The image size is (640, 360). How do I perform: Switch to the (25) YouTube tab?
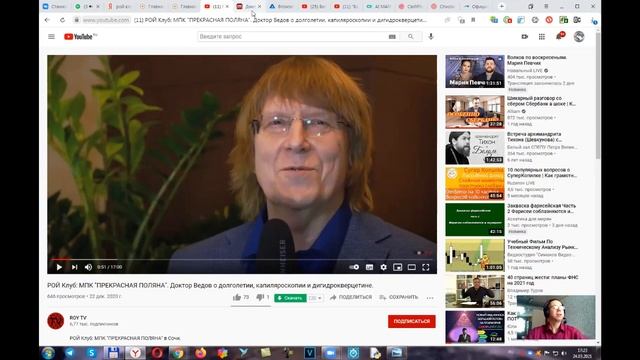(313, 7)
